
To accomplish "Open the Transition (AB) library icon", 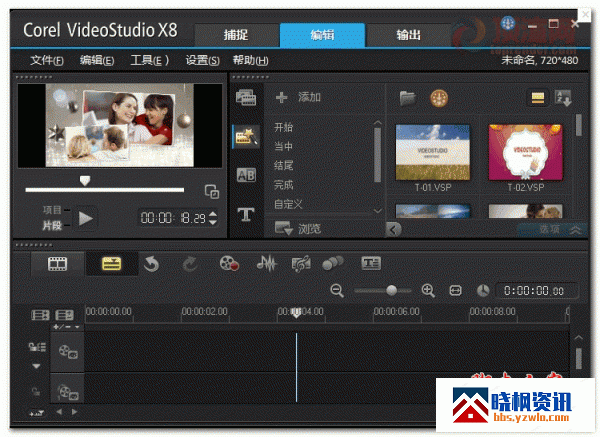I will 246,175.
